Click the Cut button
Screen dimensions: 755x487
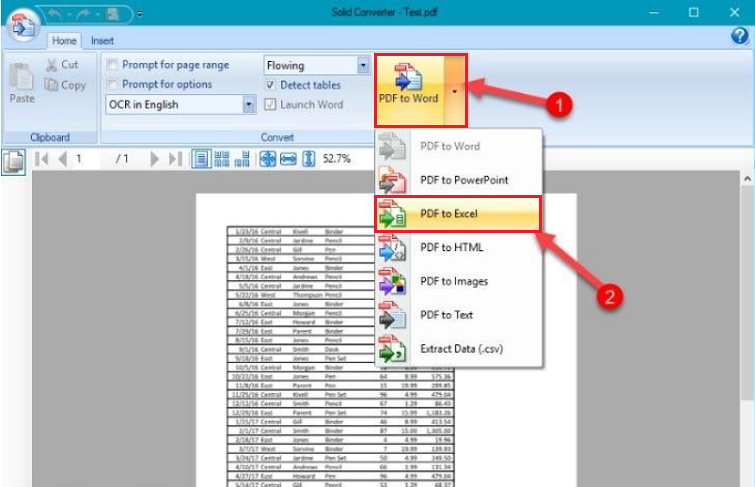(x=62, y=65)
